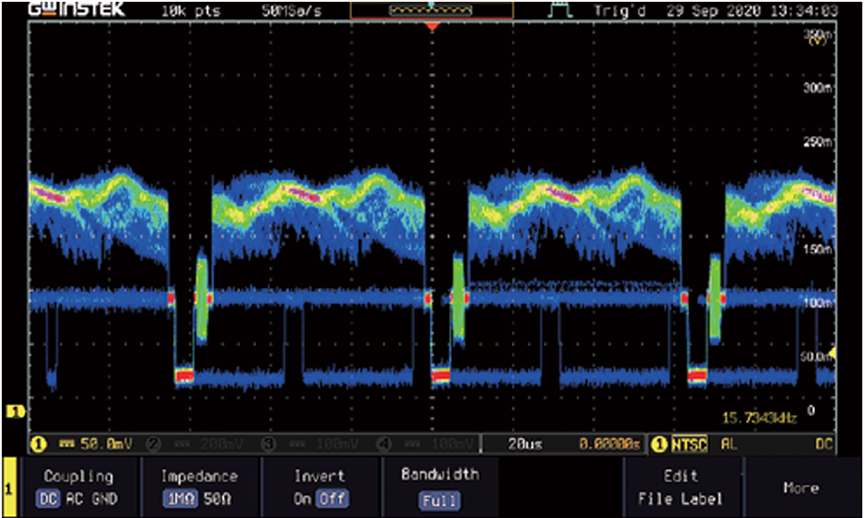Click the NTSC trigger type label
Viewport: 865px width, 518px height.
coord(689,444)
